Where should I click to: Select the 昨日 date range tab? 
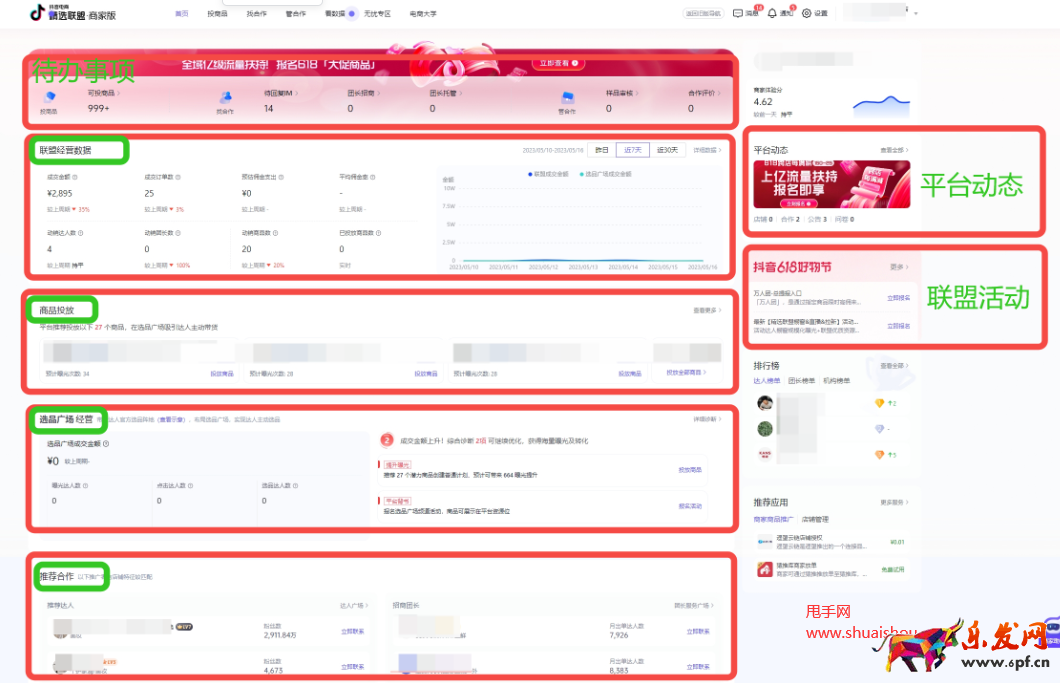coord(602,150)
